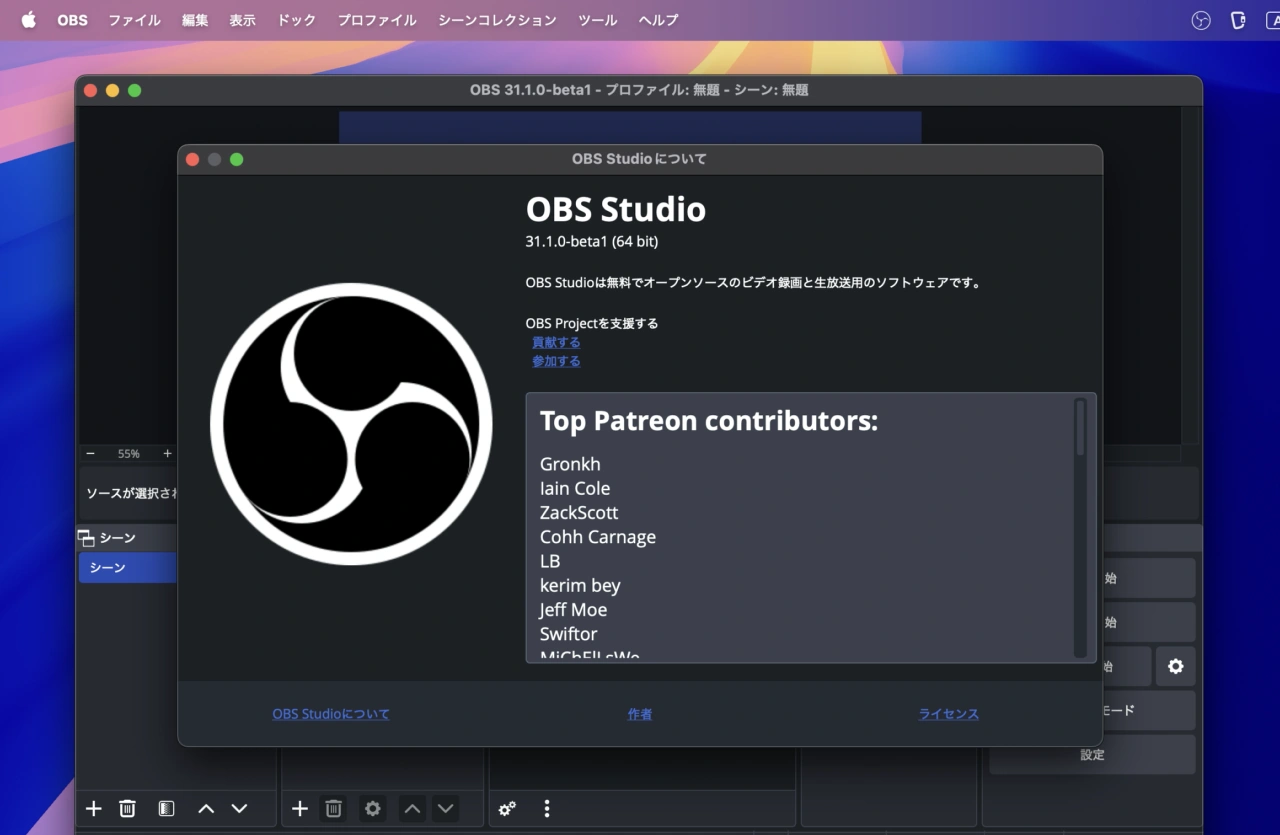This screenshot has width=1280, height=835.
Task: Add a new scene with plus icon
Action: [93, 809]
